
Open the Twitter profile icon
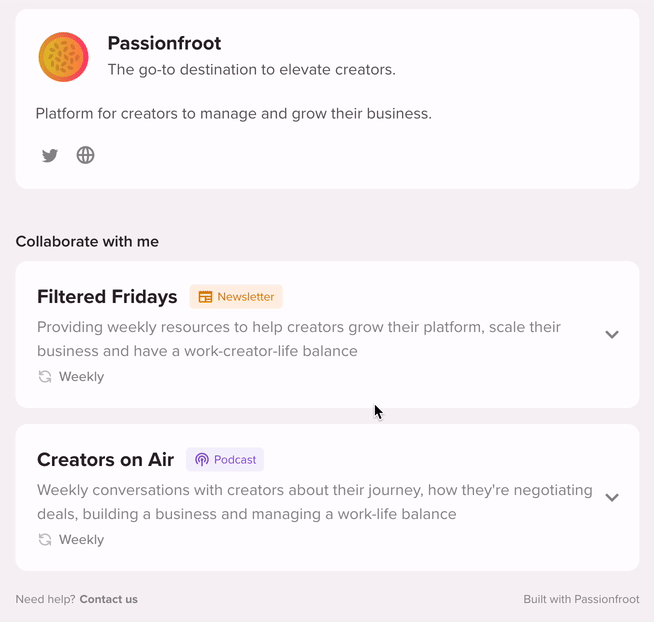click(x=50, y=155)
